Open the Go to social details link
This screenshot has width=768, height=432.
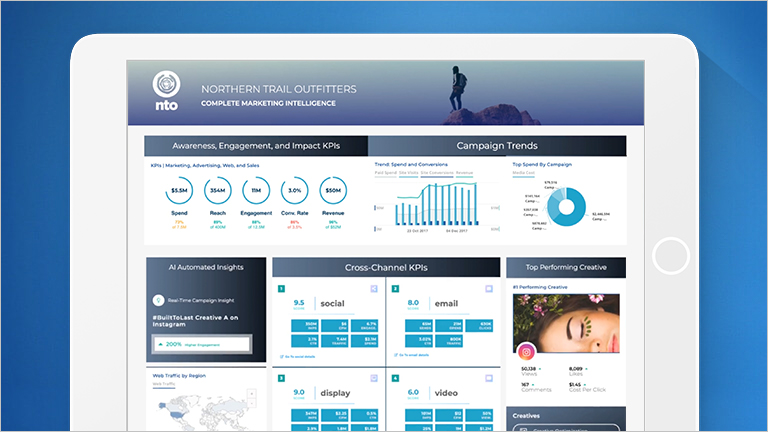tap(298, 357)
